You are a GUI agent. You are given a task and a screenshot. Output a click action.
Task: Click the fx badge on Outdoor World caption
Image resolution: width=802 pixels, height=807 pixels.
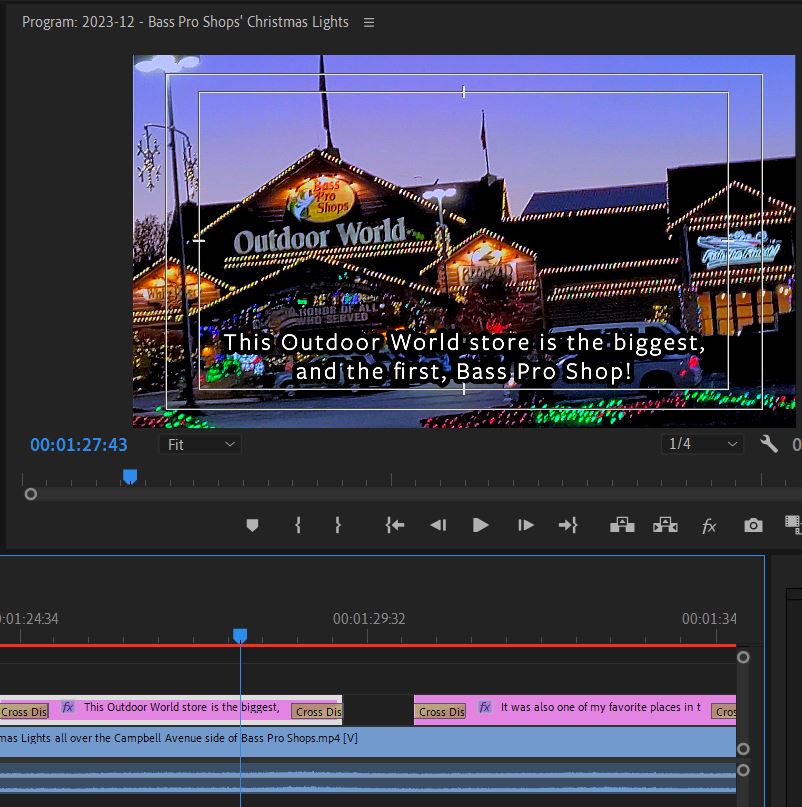click(x=67, y=707)
